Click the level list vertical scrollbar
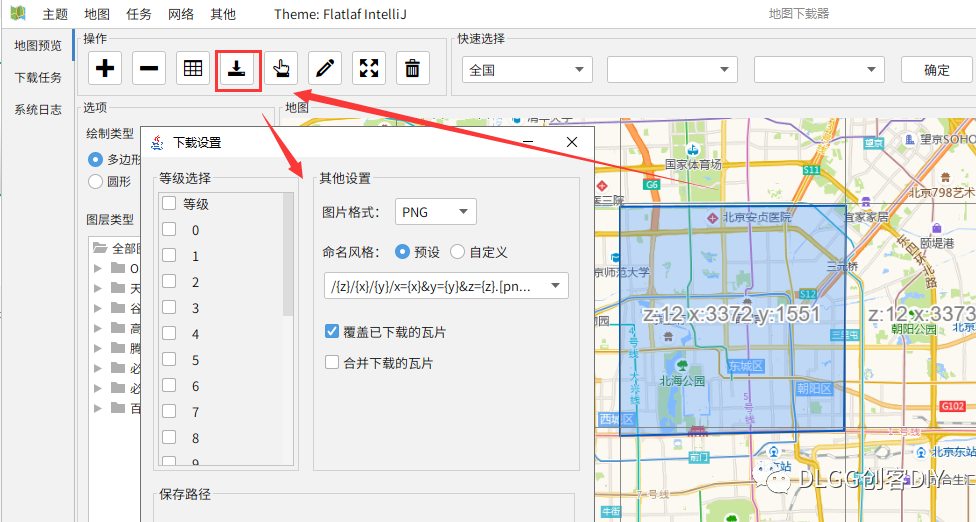 pos(288,255)
